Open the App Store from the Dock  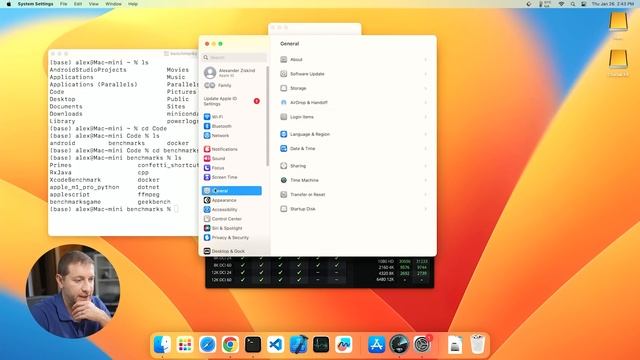tap(376, 345)
